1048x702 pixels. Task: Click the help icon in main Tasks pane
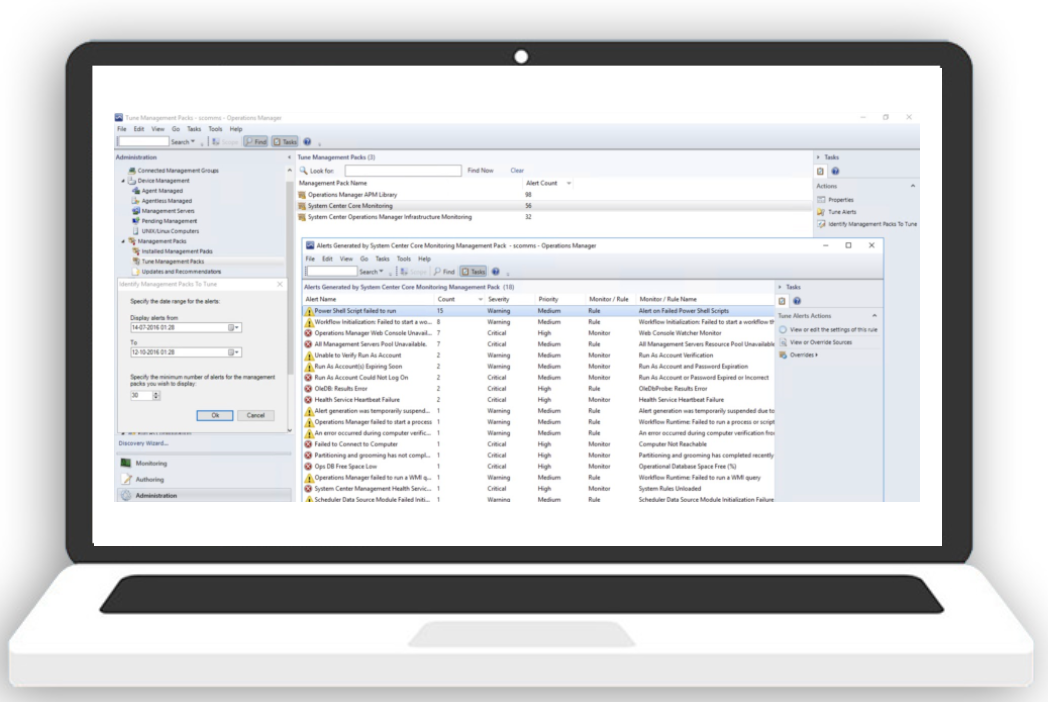[835, 171]
